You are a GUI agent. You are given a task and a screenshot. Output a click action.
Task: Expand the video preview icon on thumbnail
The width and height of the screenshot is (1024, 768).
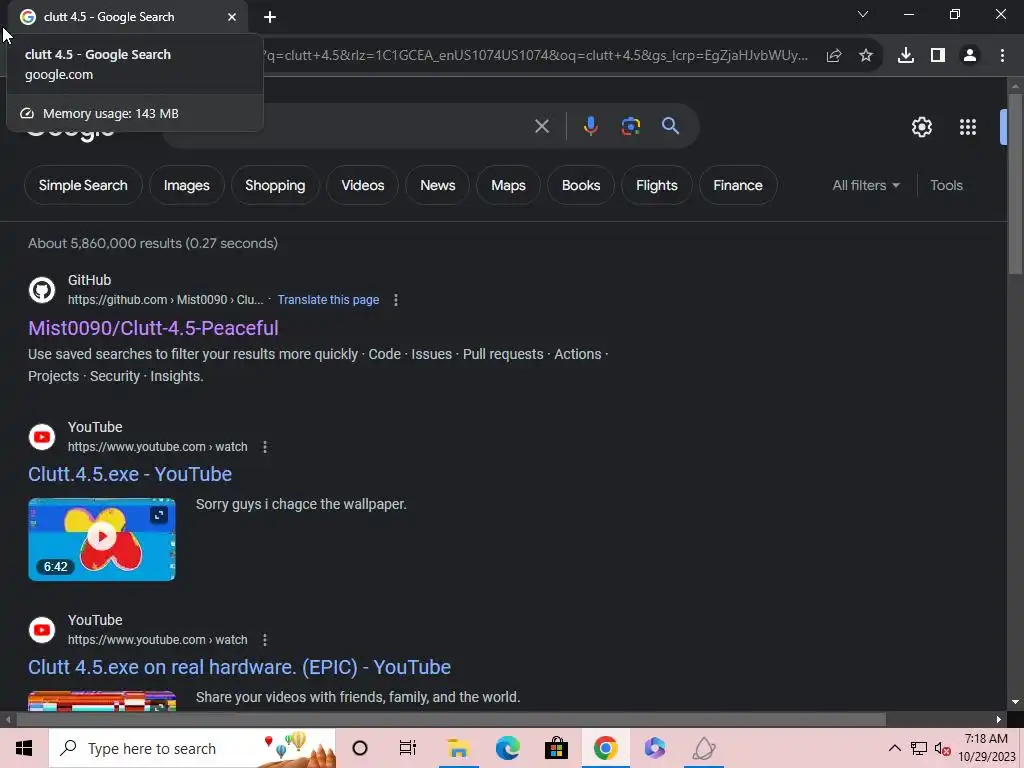coord(159,515)
